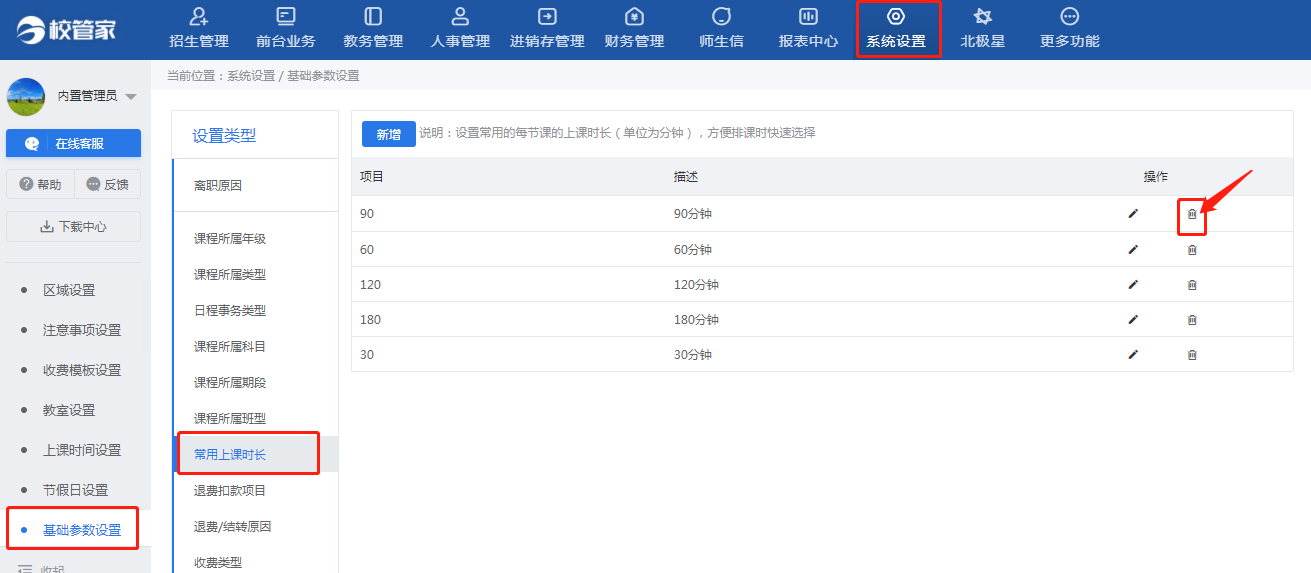Click the 校管家 logo

tap(67, 30)
